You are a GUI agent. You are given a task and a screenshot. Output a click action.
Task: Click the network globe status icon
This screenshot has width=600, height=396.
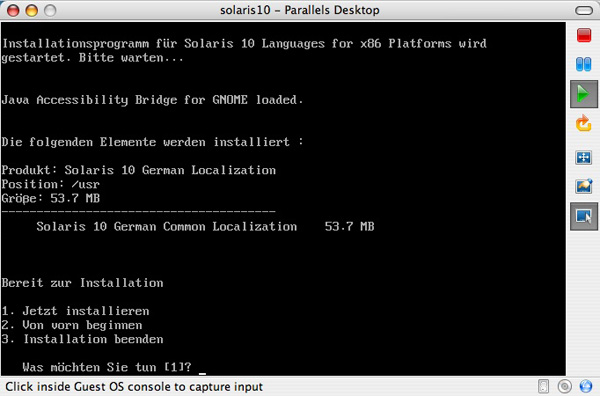(x=586, y=386)
